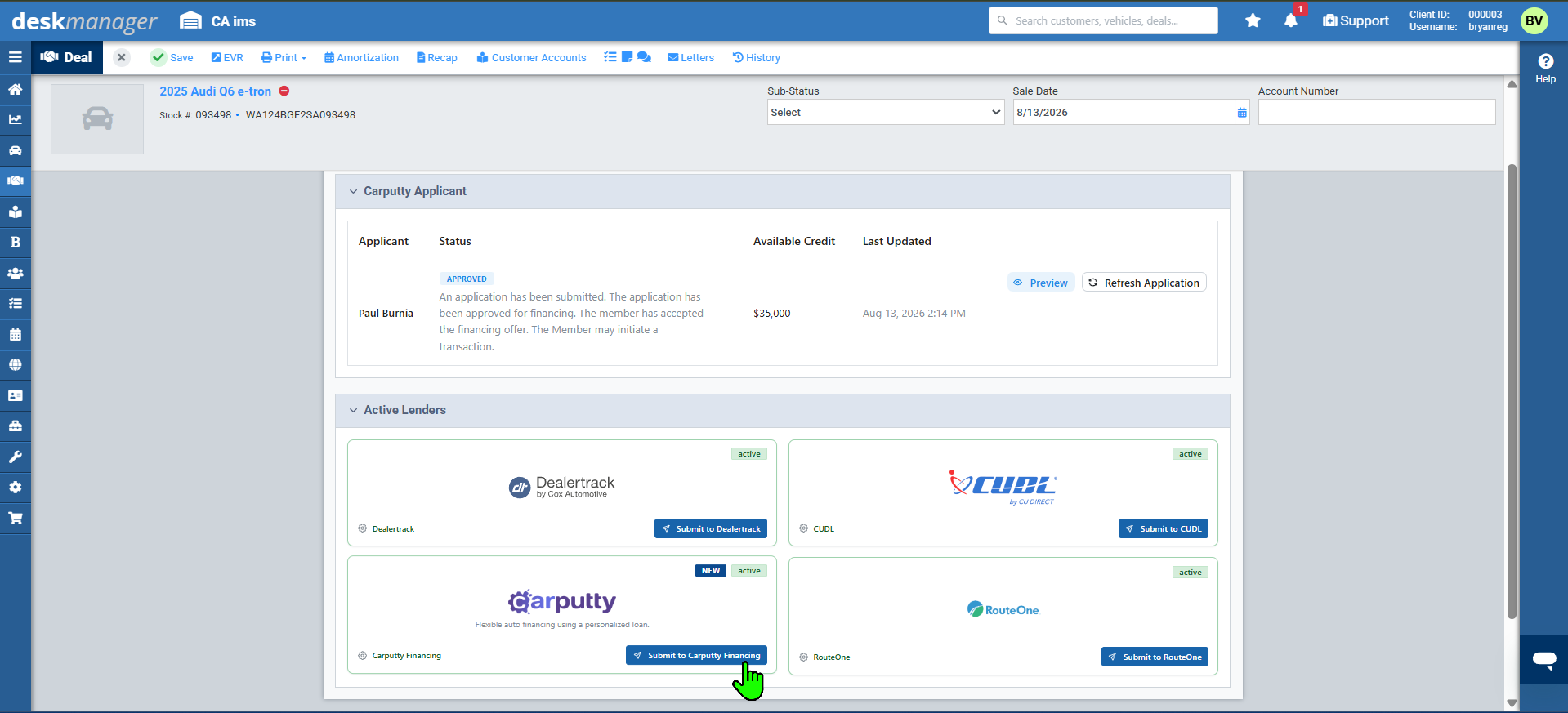The width and height of the screenshot is (1568, 713).
Task: Open Recap from the toolbar
Action: coord(436,57)
